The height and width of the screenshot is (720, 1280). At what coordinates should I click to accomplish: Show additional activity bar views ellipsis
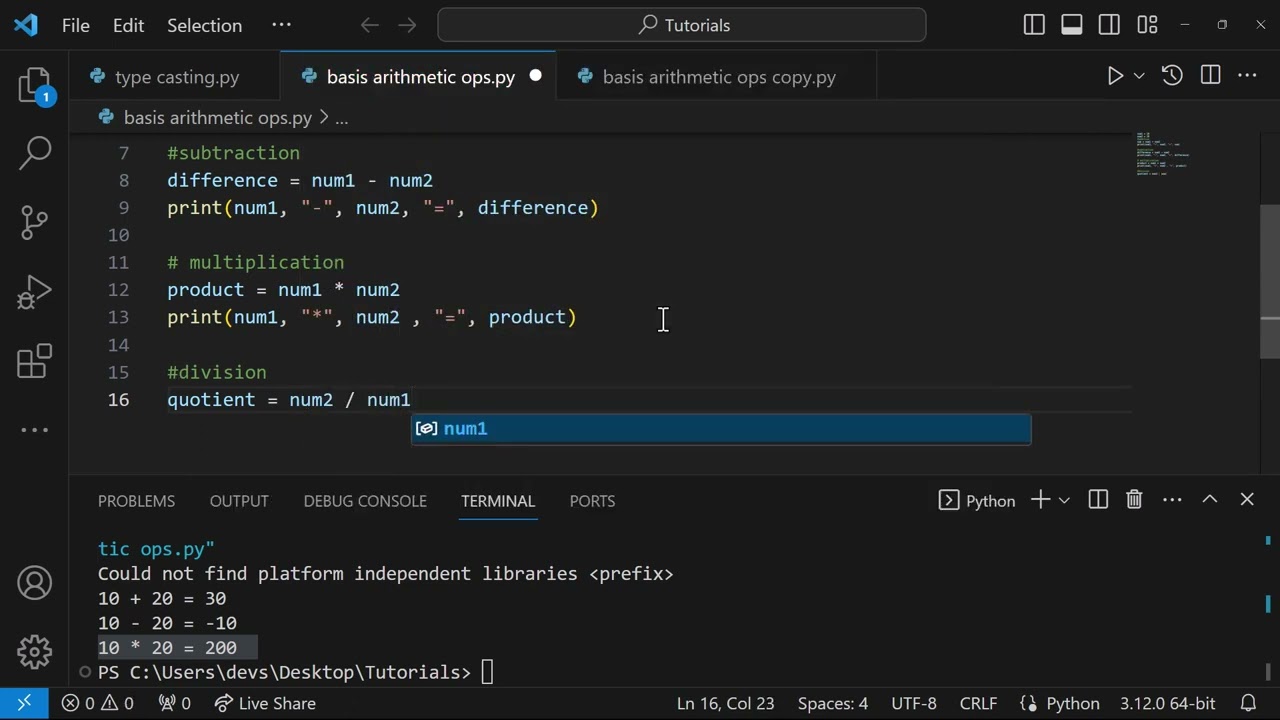[35, 430]
